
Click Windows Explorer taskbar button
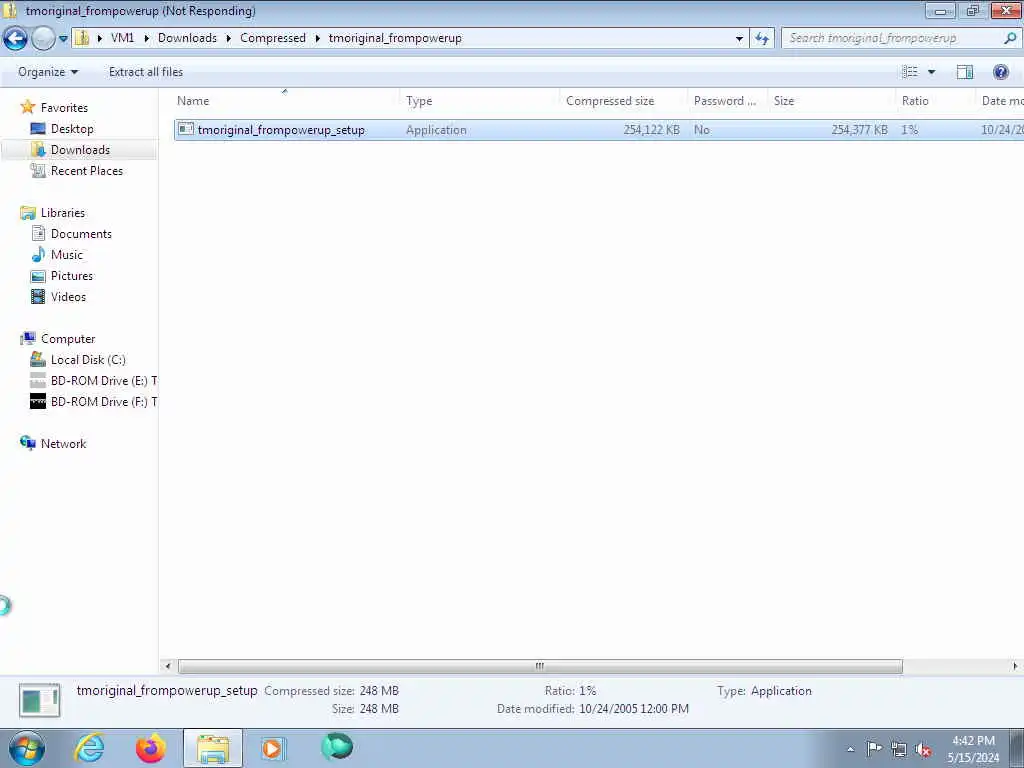tap(213, 748)
